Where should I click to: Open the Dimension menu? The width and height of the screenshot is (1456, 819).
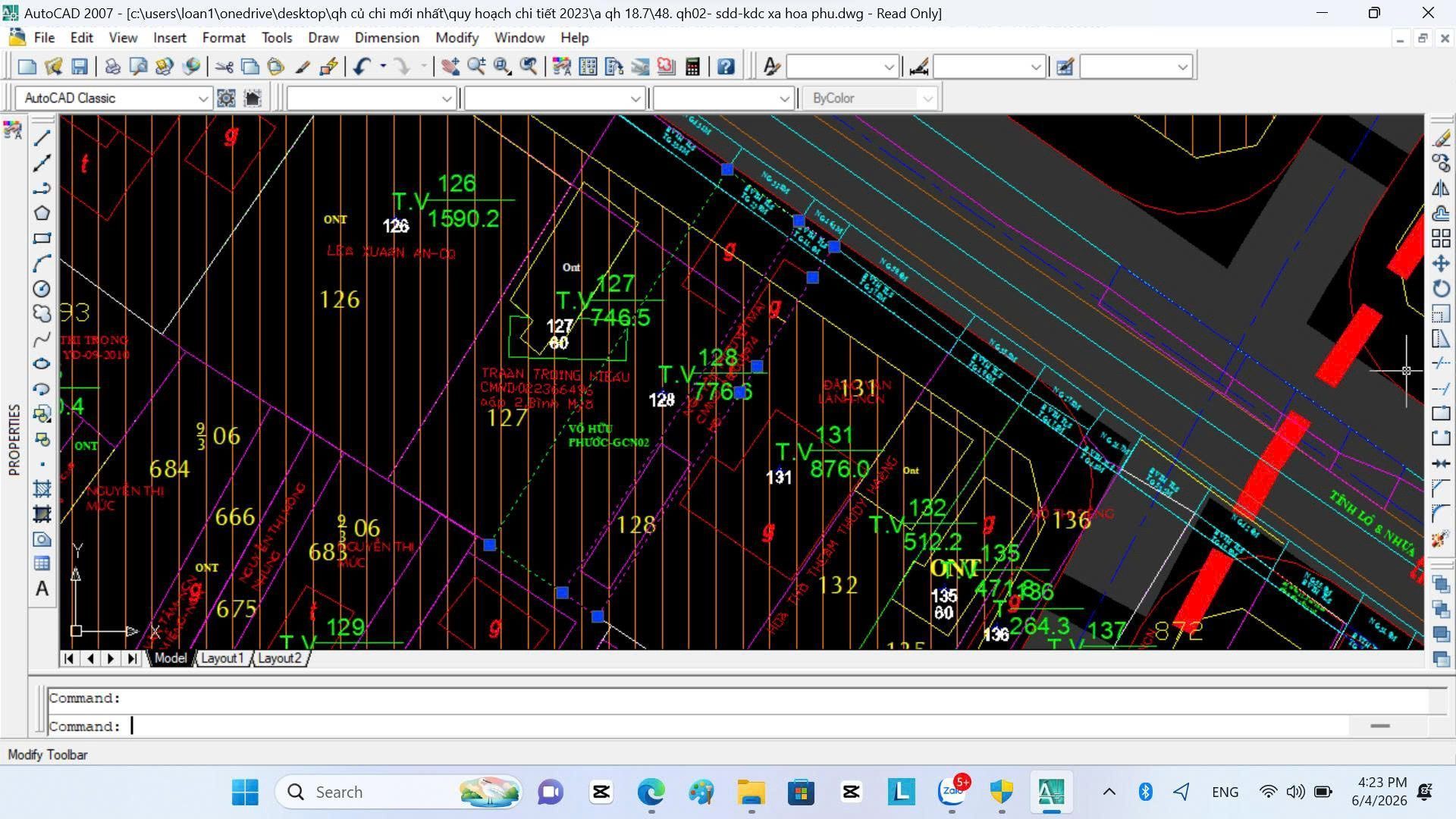click(387, 37)
